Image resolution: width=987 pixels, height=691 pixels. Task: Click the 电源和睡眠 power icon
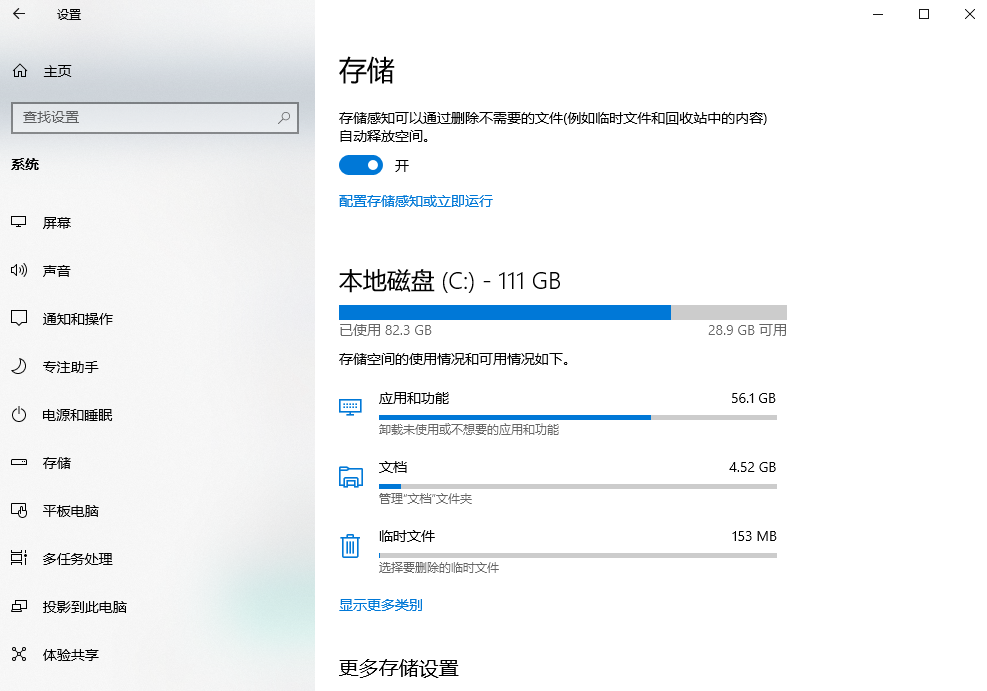(x=19, y=415)
